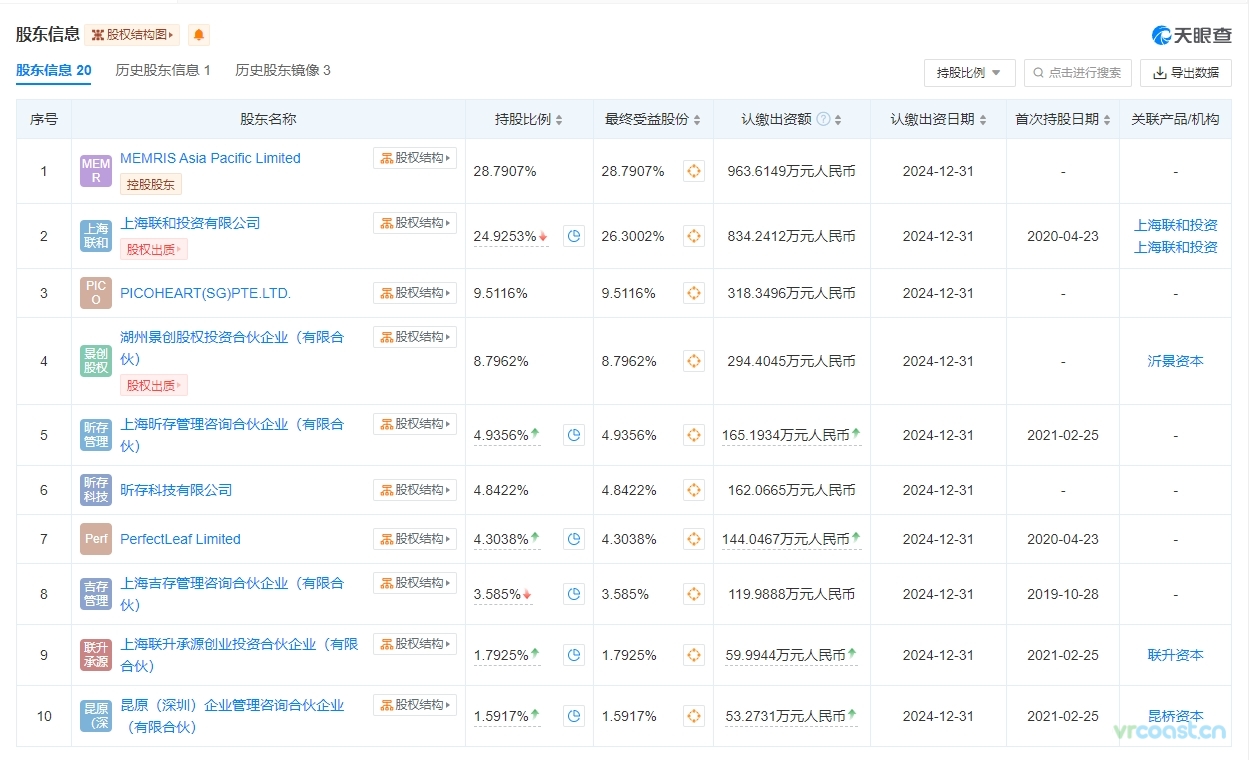Click the beneficiary target icon for 4.8422%
1249x760 pixels.
coord(694,490)
